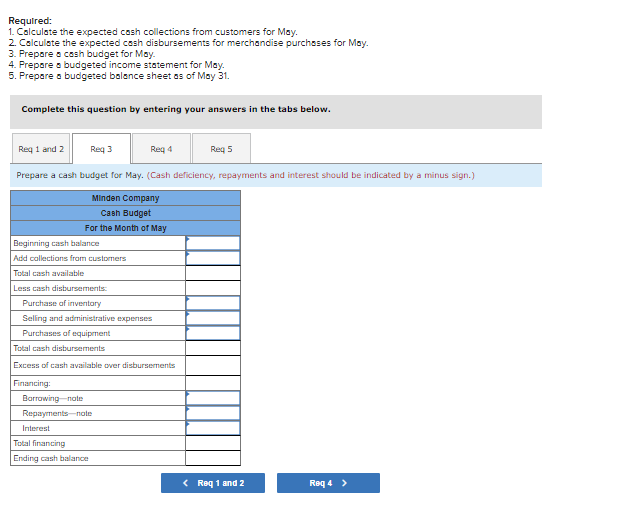Click the 'Complete this question' banner text
624x509 pixels.
(x=176, y=109)
